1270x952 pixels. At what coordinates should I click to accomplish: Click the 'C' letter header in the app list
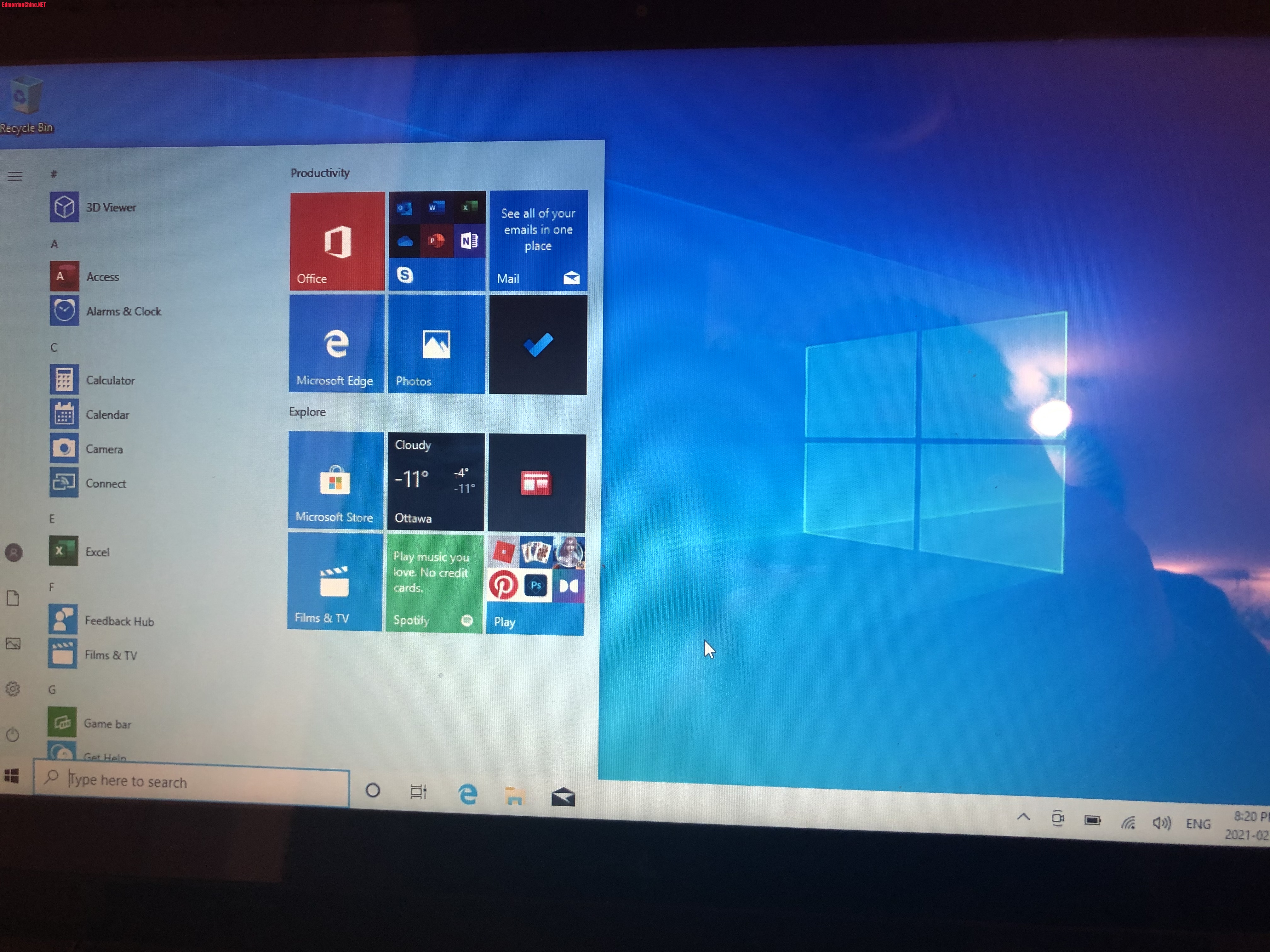click(x=54, y=347)
